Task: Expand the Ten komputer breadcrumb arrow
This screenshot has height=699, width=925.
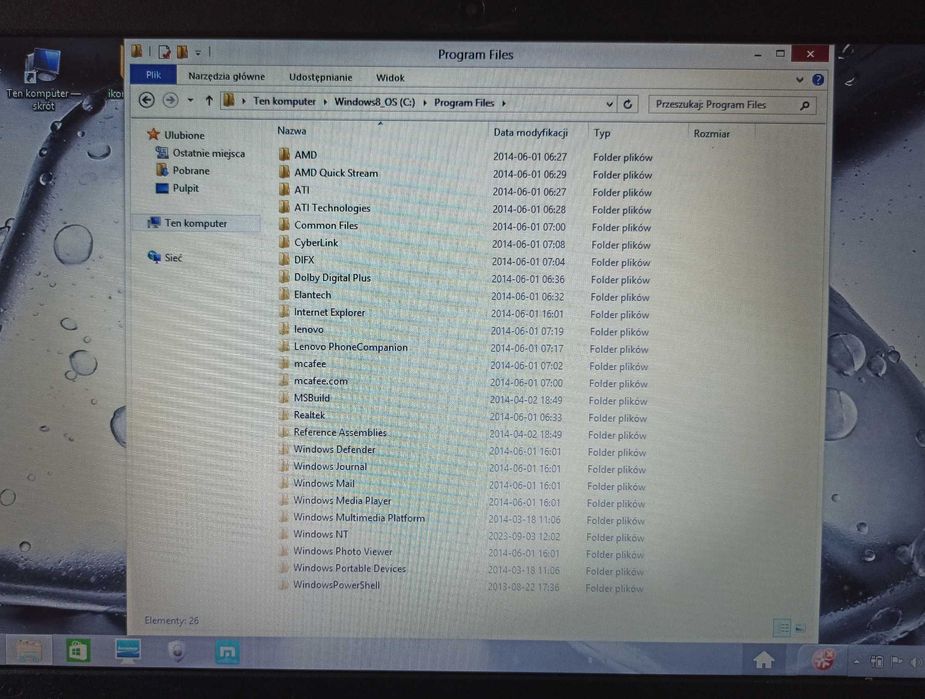Action: (x=325, y=102)
